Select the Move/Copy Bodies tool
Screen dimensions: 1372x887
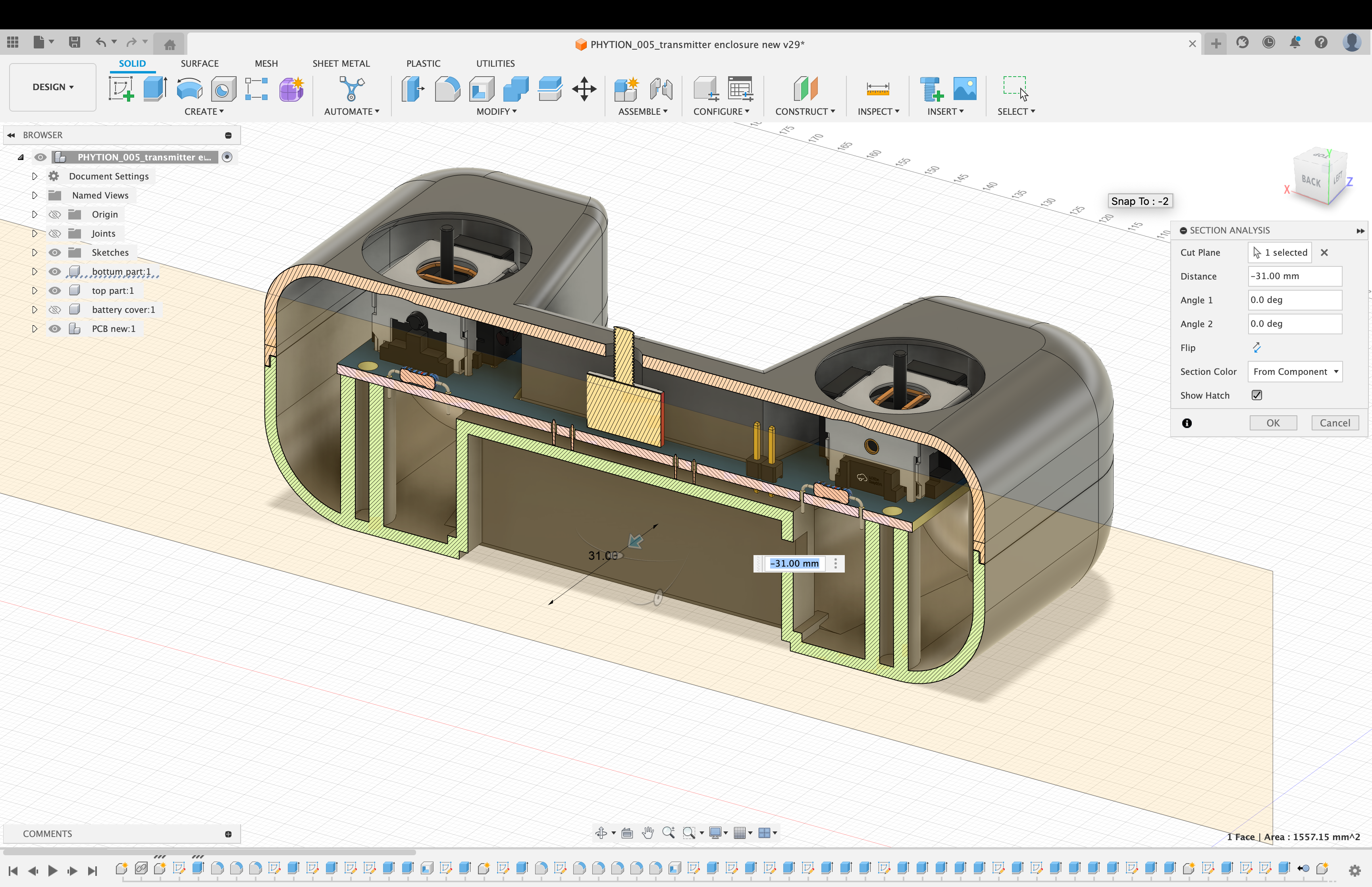click(x=583, y=88)
